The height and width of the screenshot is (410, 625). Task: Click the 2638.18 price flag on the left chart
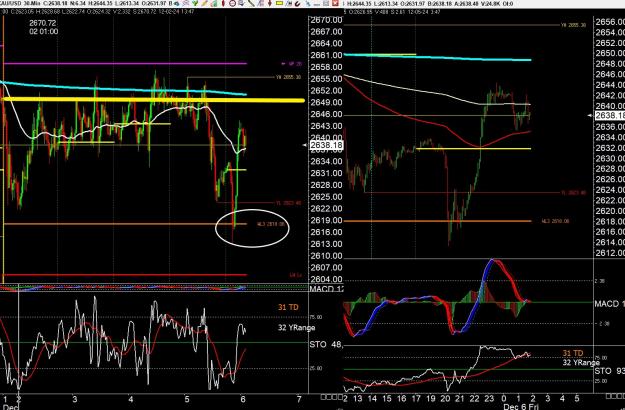tap(326, 145)
